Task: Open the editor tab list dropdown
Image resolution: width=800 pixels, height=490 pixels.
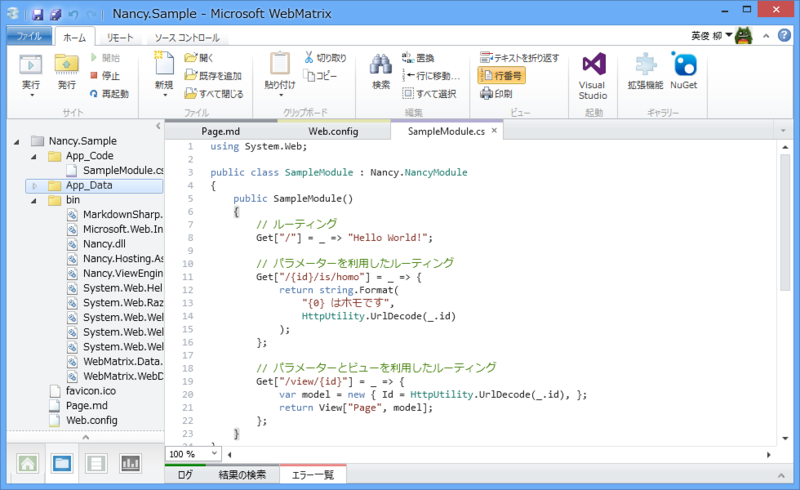Action: pos(783,131)
